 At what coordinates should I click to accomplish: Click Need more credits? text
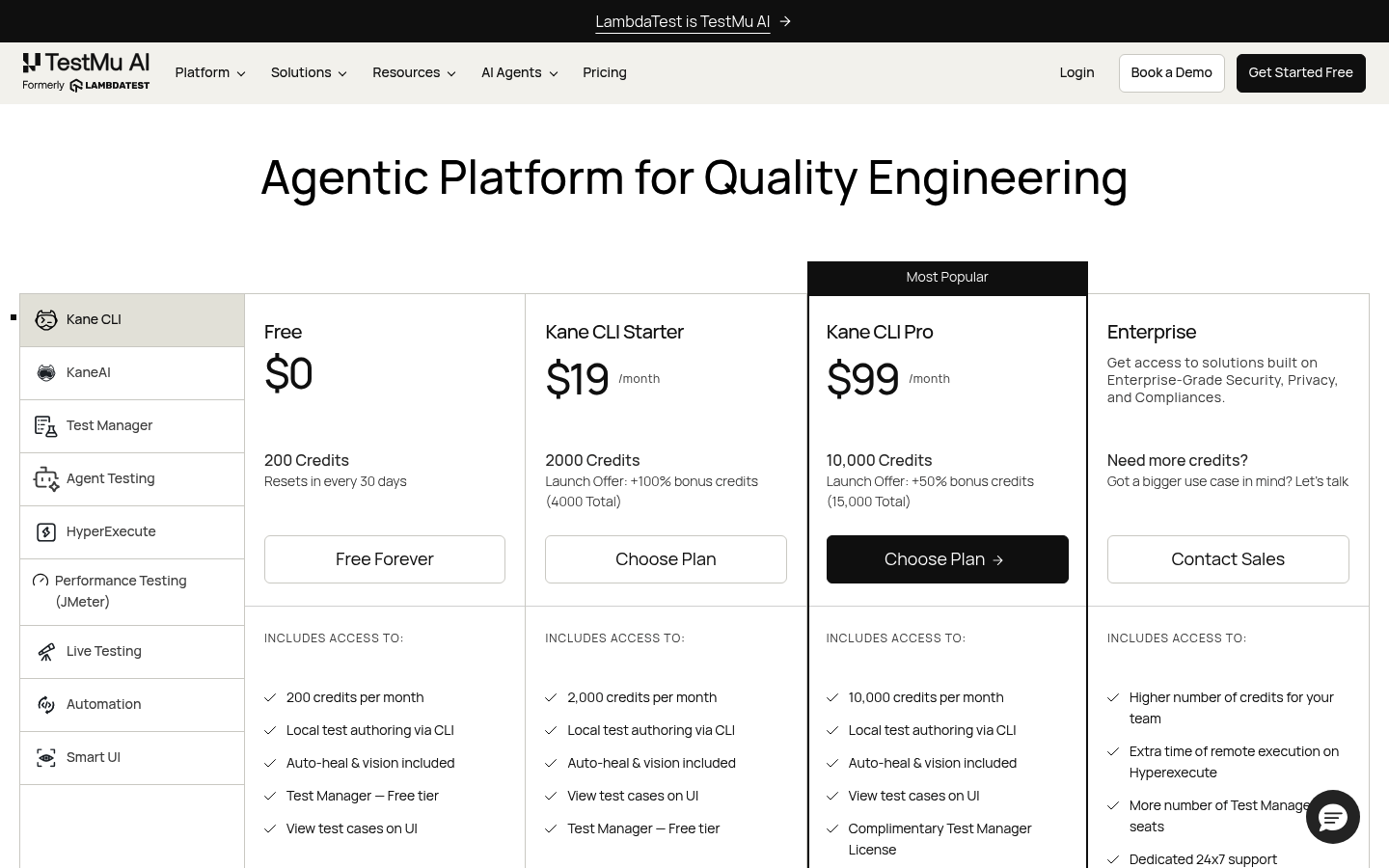coord(1178,461)
